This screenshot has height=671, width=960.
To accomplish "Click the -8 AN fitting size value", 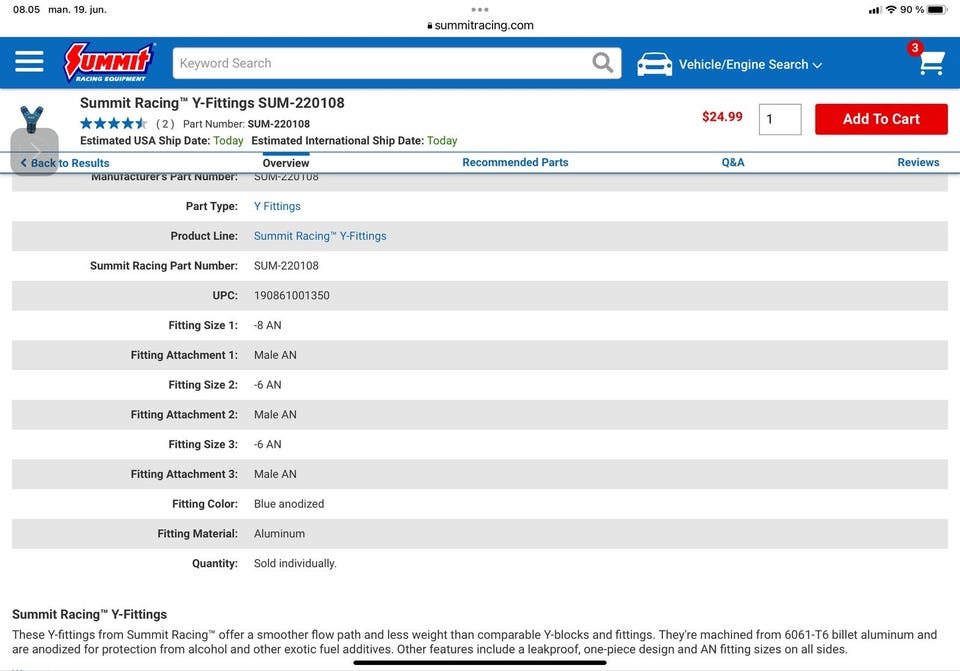I will 268,325.
